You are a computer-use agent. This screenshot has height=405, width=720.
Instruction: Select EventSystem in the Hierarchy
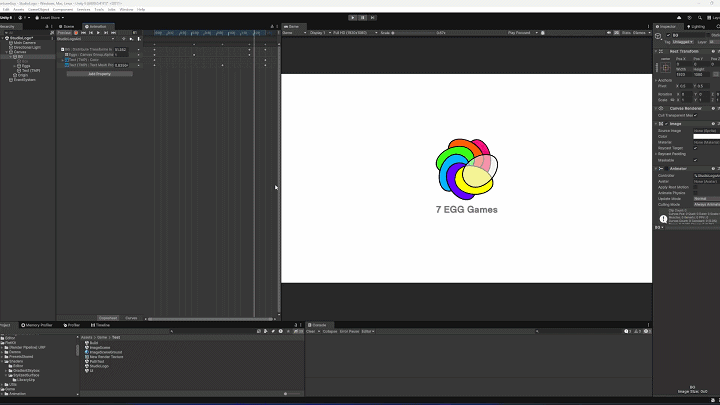click(24, 80)
